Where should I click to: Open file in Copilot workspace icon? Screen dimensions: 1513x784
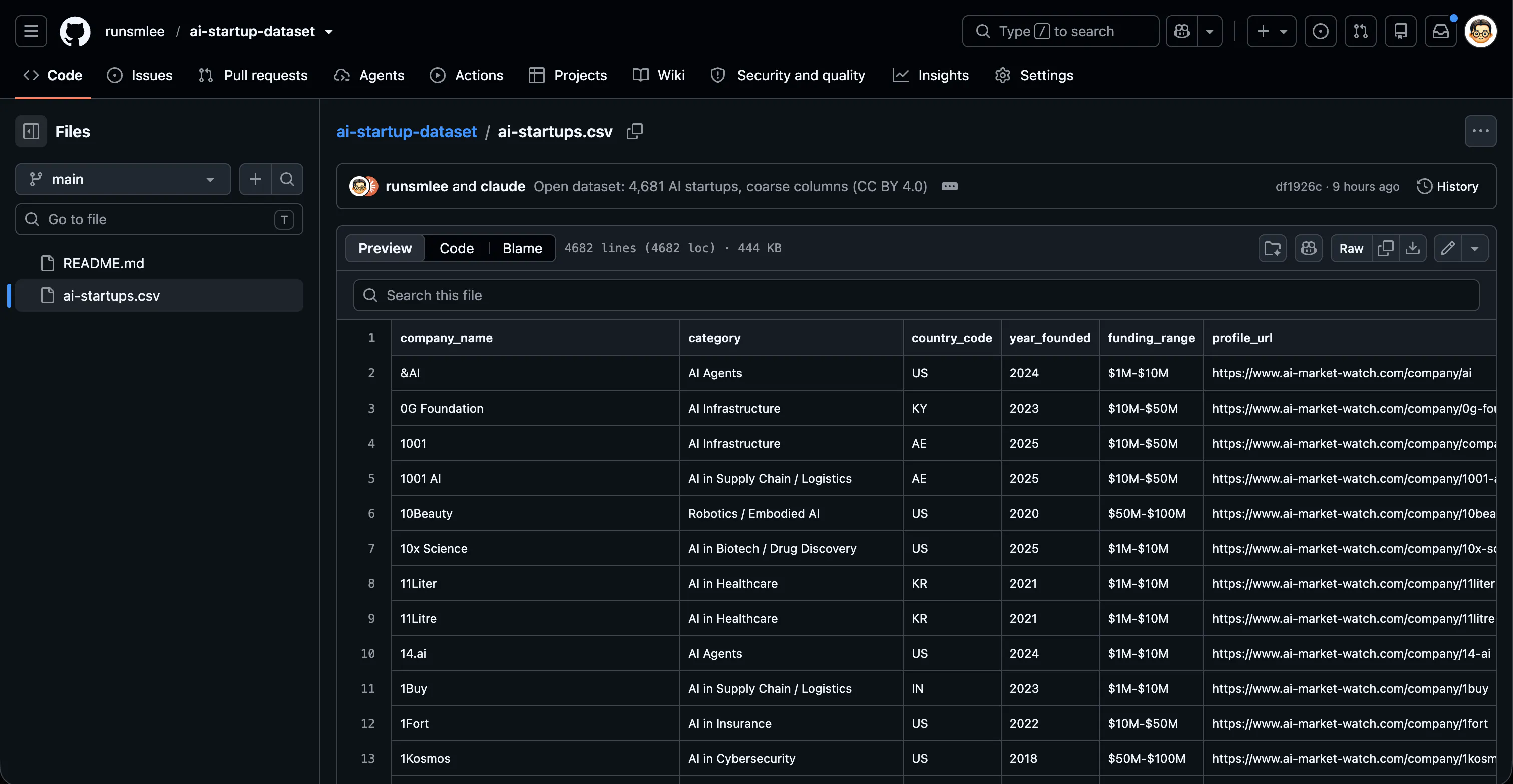pos(1272,248)
